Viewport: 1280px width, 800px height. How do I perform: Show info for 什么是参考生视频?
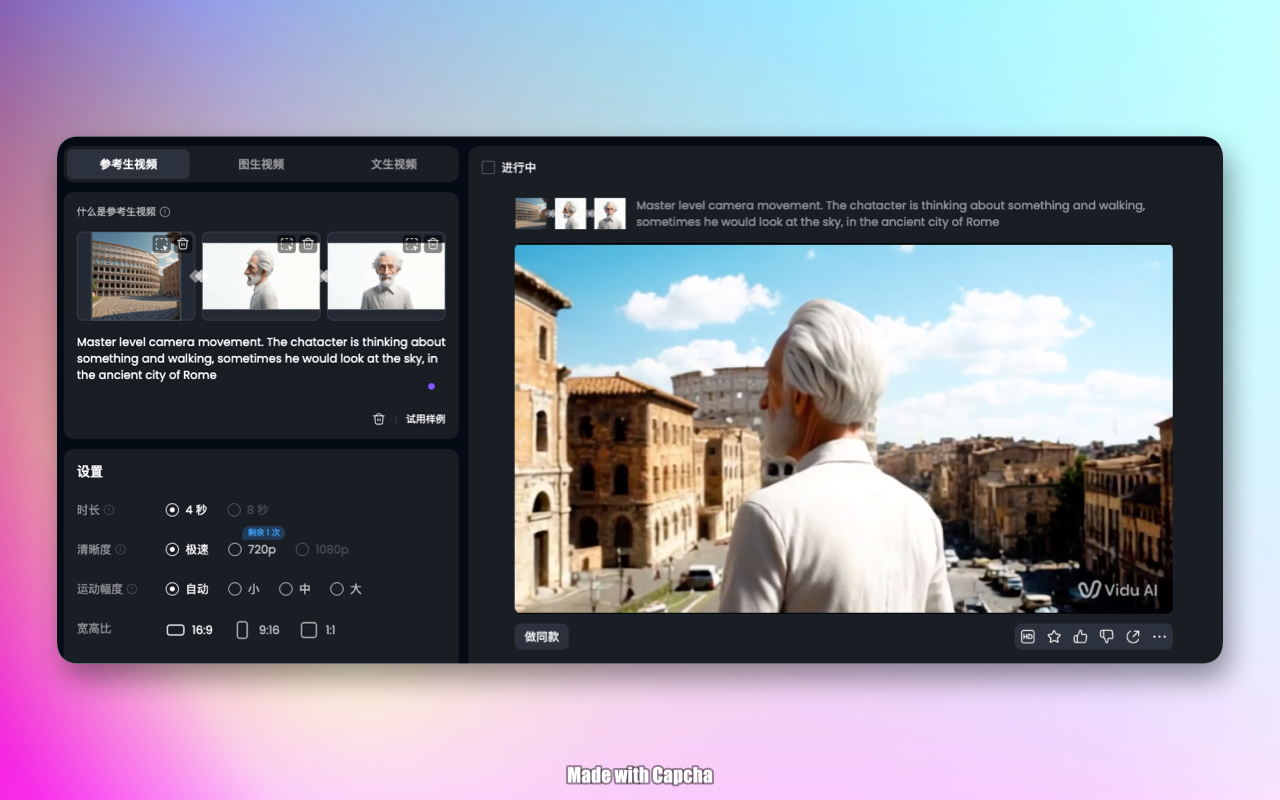click(165, 212)
